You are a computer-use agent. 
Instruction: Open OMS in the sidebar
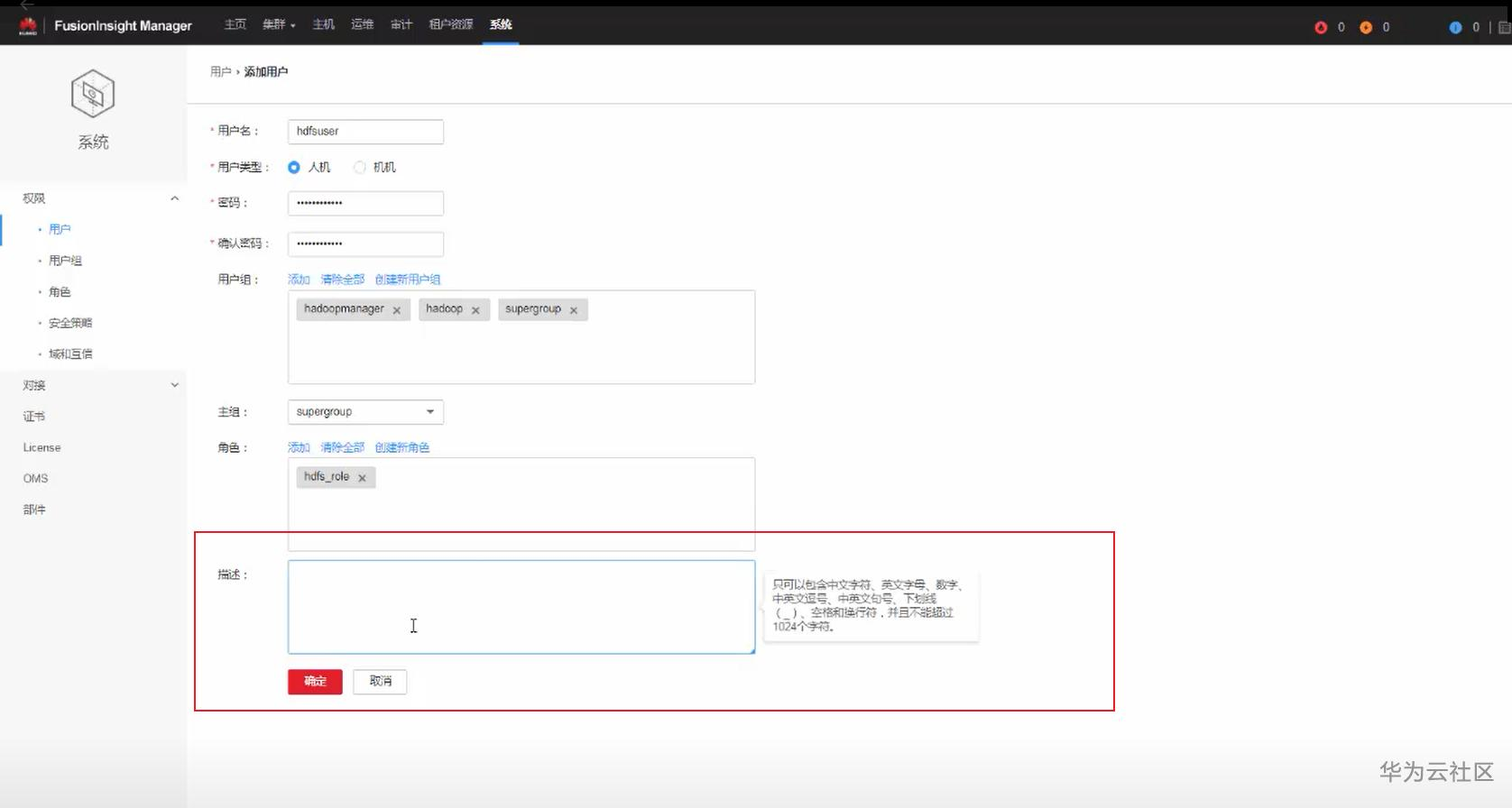pyautogui.click(x=35, y=479)
